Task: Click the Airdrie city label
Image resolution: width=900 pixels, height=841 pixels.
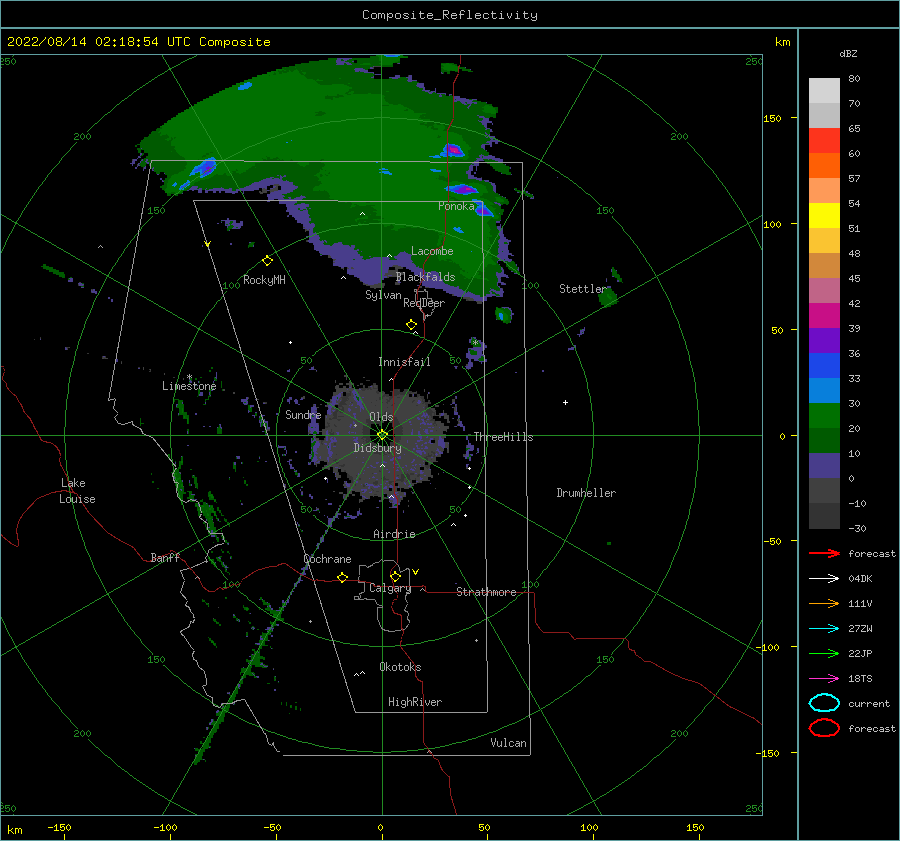Action: pos(394,534)
